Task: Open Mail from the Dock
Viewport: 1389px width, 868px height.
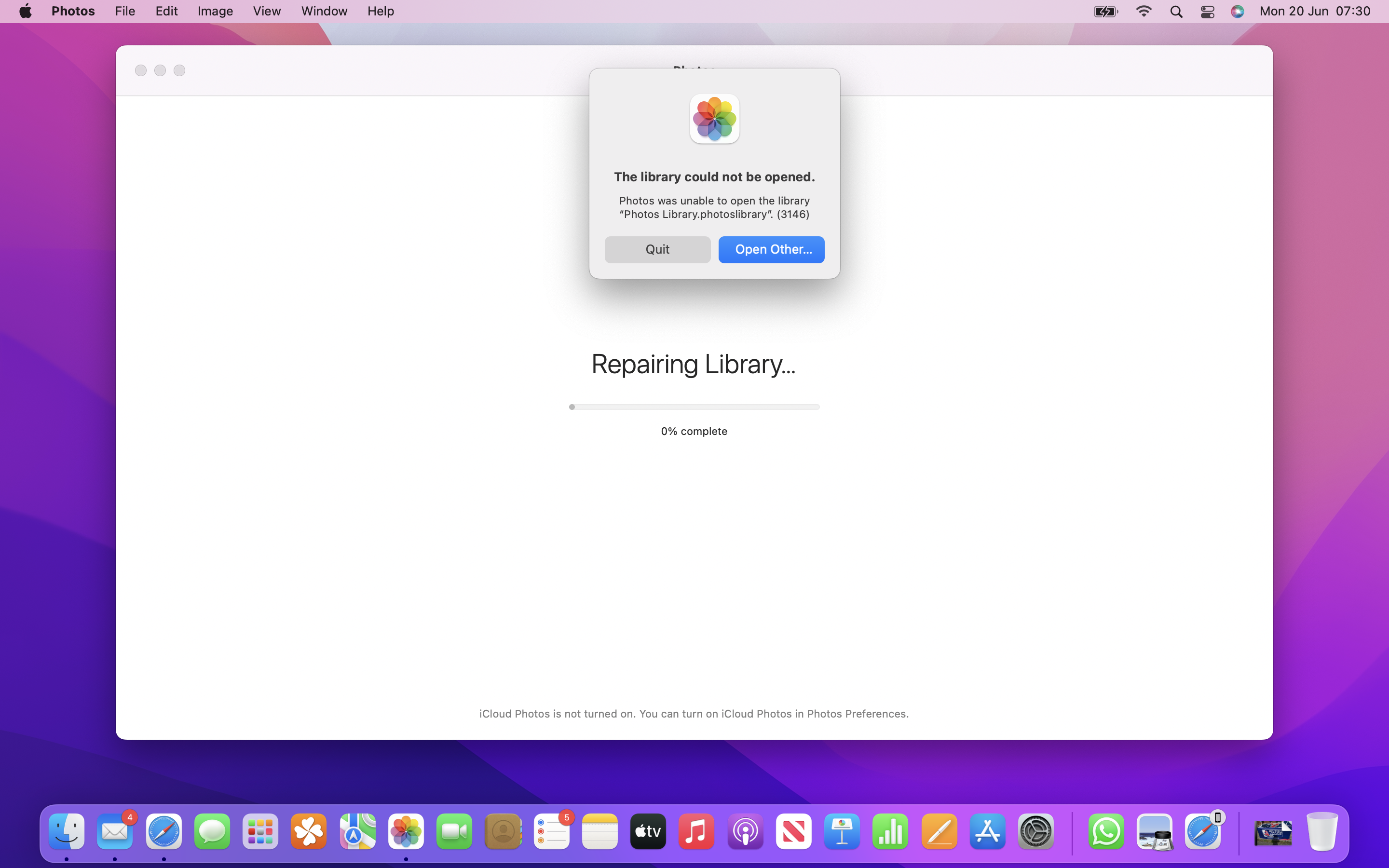Action: tap(115, 831)
